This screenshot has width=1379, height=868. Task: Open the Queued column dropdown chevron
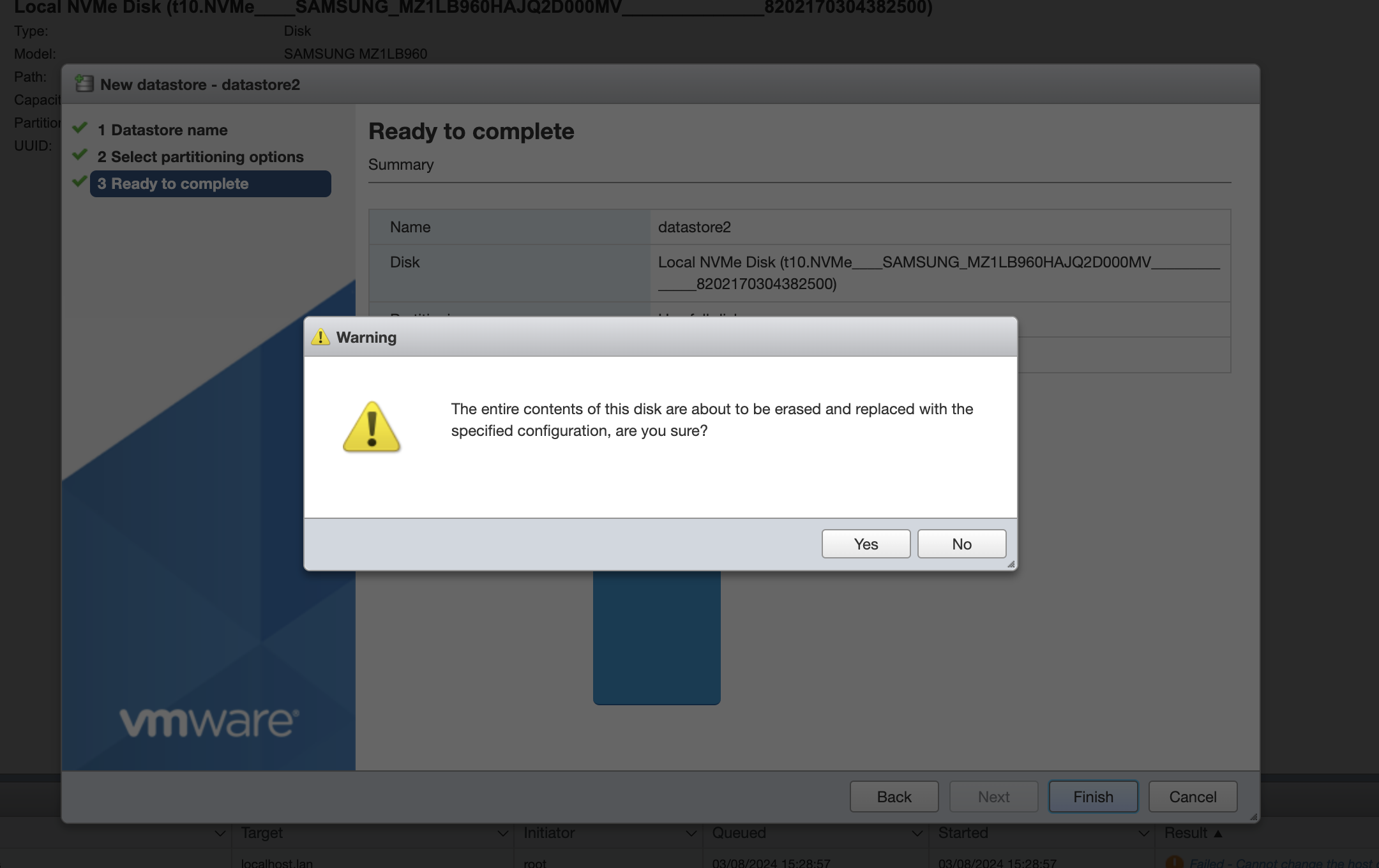pos(917,833)
